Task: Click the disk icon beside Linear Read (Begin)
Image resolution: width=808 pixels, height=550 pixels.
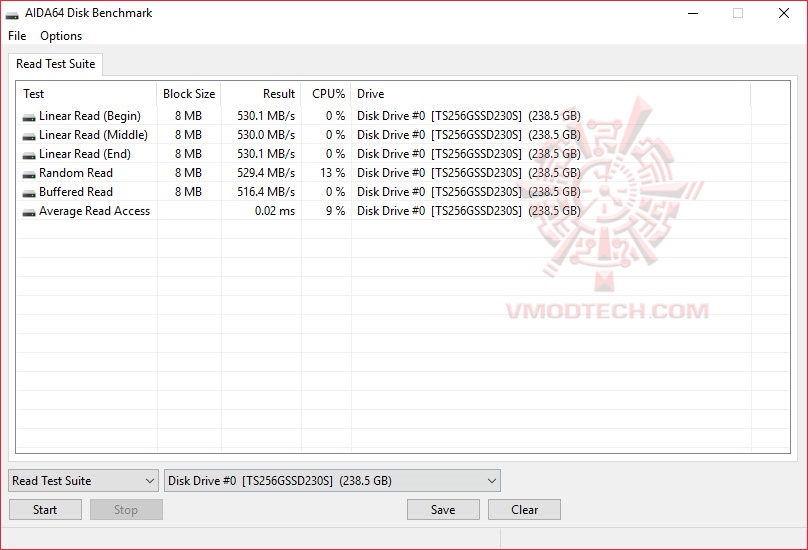Action: [29, 118]
